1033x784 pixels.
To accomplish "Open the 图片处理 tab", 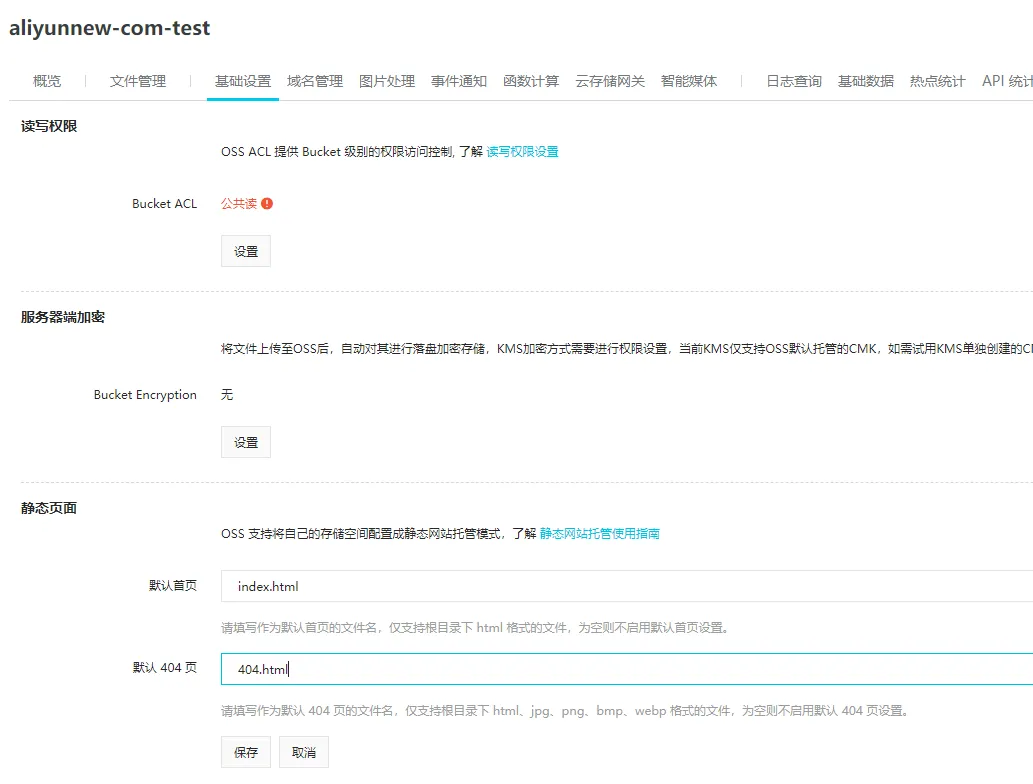I will (x=387, y=81).
